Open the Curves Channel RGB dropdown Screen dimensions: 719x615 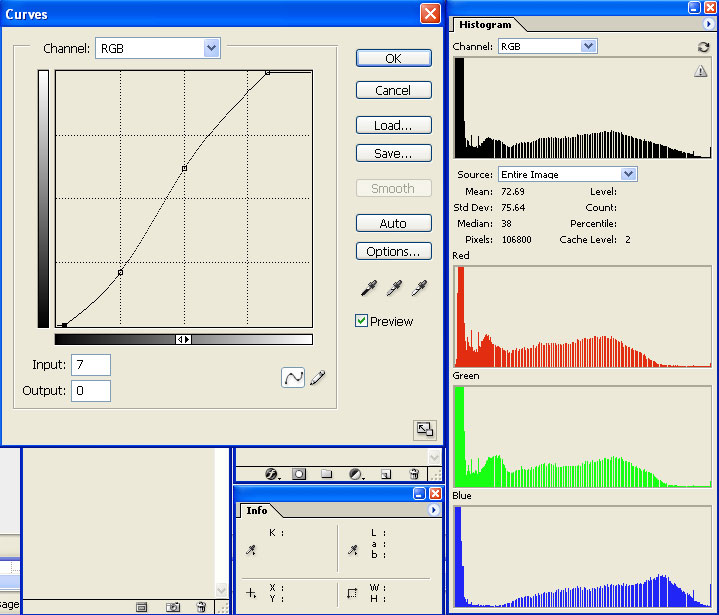(x=211, y=48)
